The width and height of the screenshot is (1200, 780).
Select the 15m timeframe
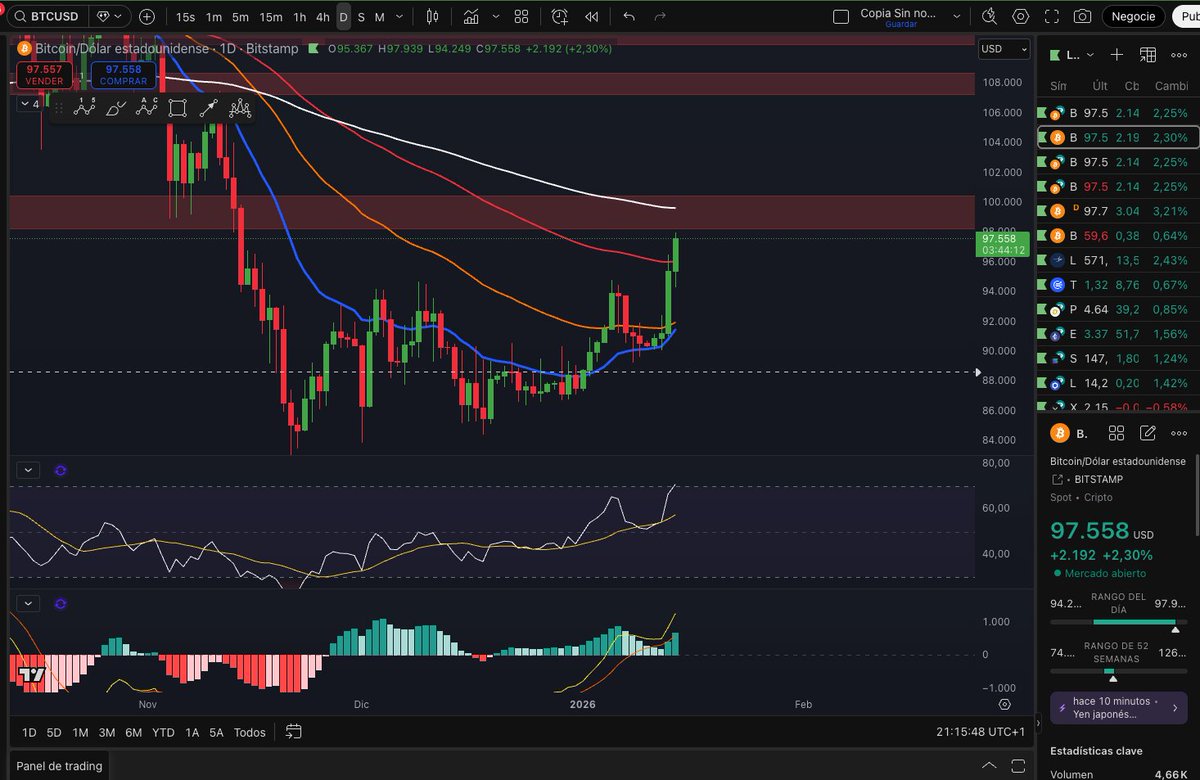point(270,17)
